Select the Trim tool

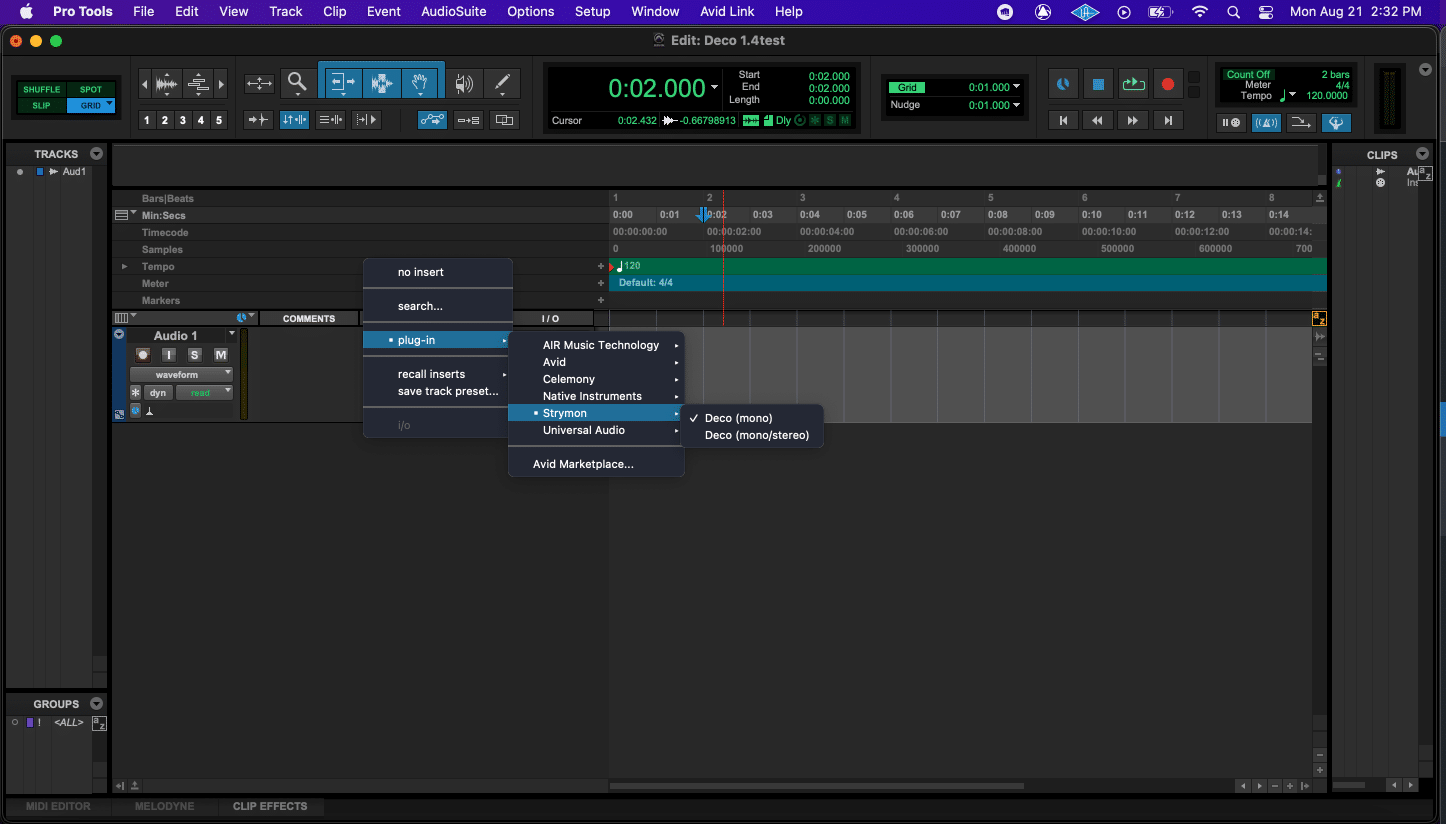pyautogui.click(x=342, y=83)
